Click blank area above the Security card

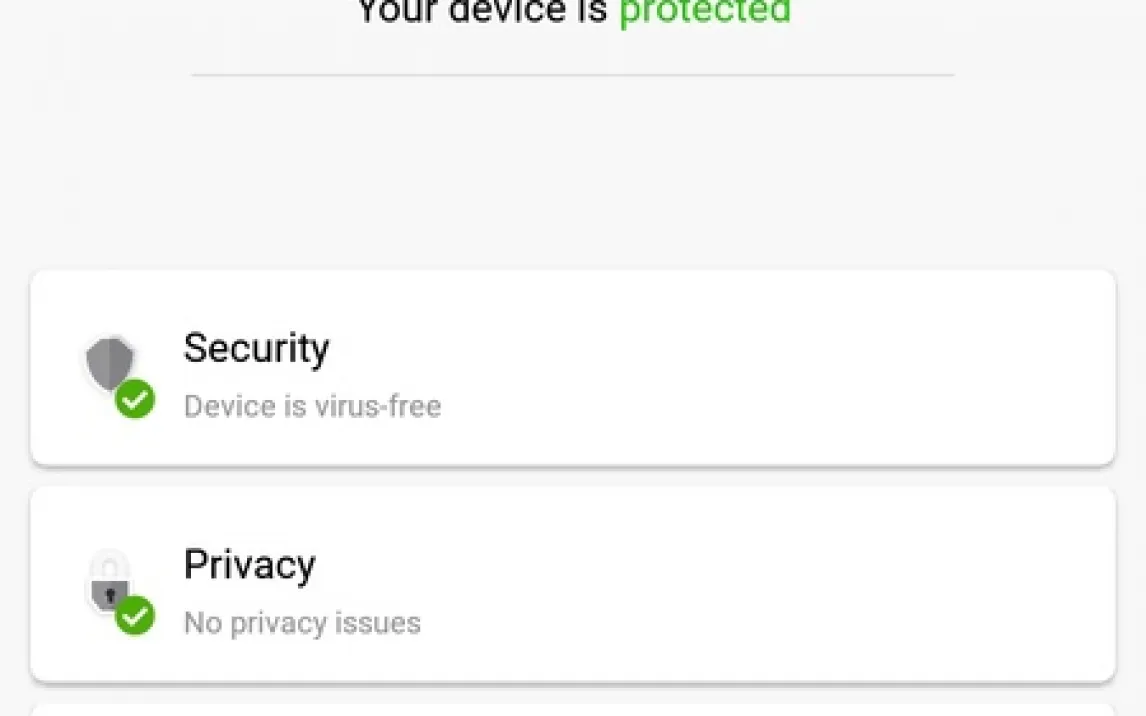(572, 180)
